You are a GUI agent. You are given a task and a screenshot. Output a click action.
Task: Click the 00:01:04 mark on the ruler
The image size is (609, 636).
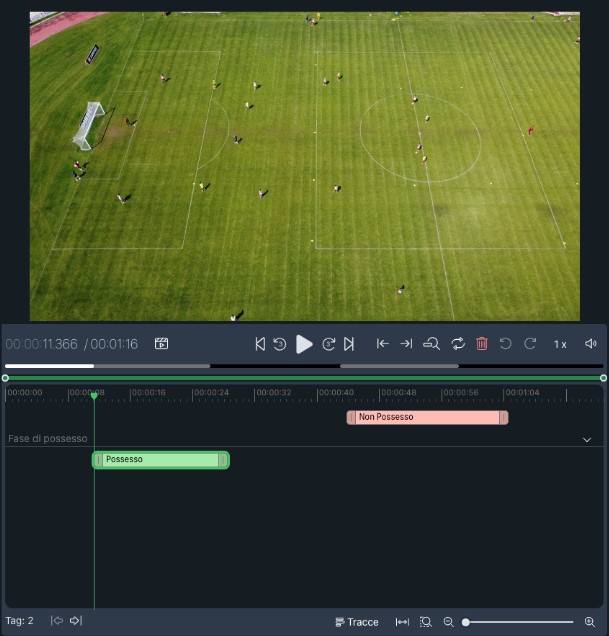click(522, 393)
